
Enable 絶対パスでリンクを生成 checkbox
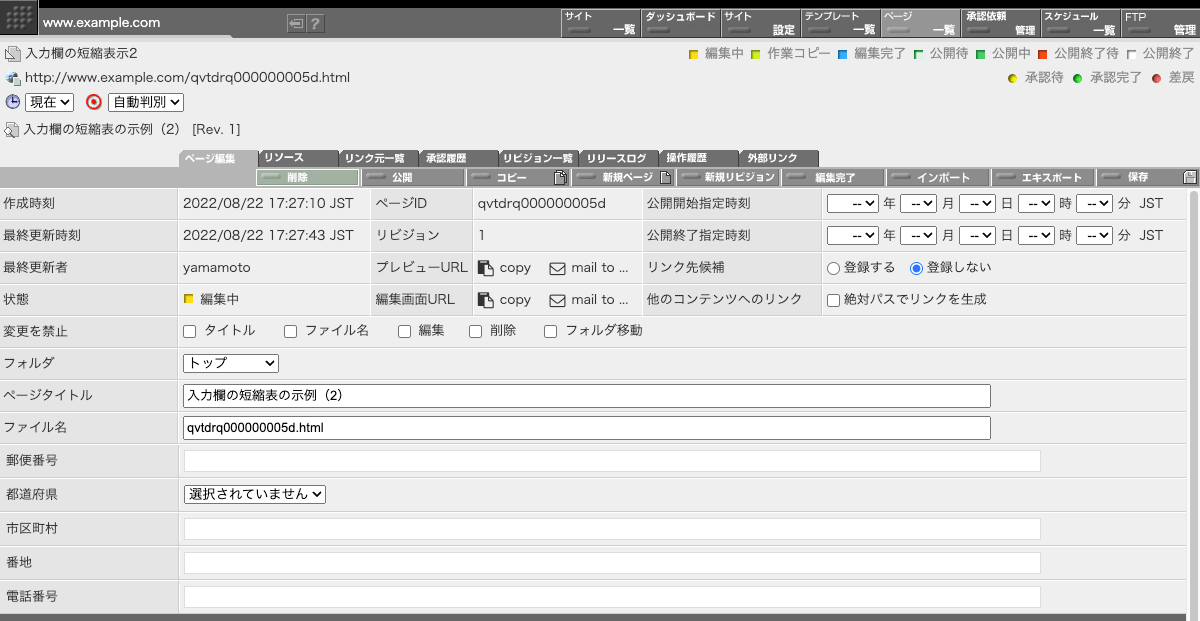point(836,299)
